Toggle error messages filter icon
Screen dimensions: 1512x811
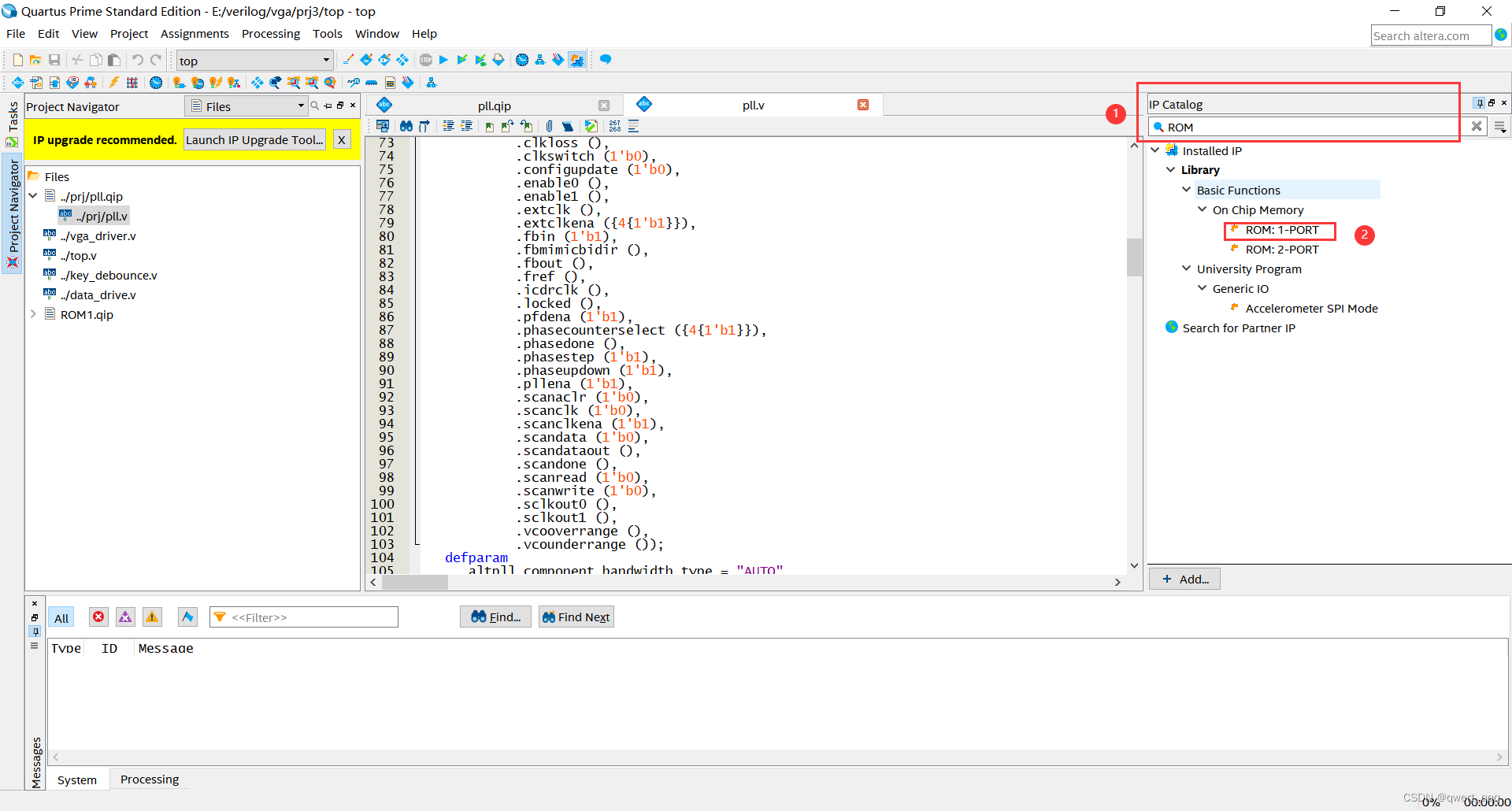(x=98, y=617)
